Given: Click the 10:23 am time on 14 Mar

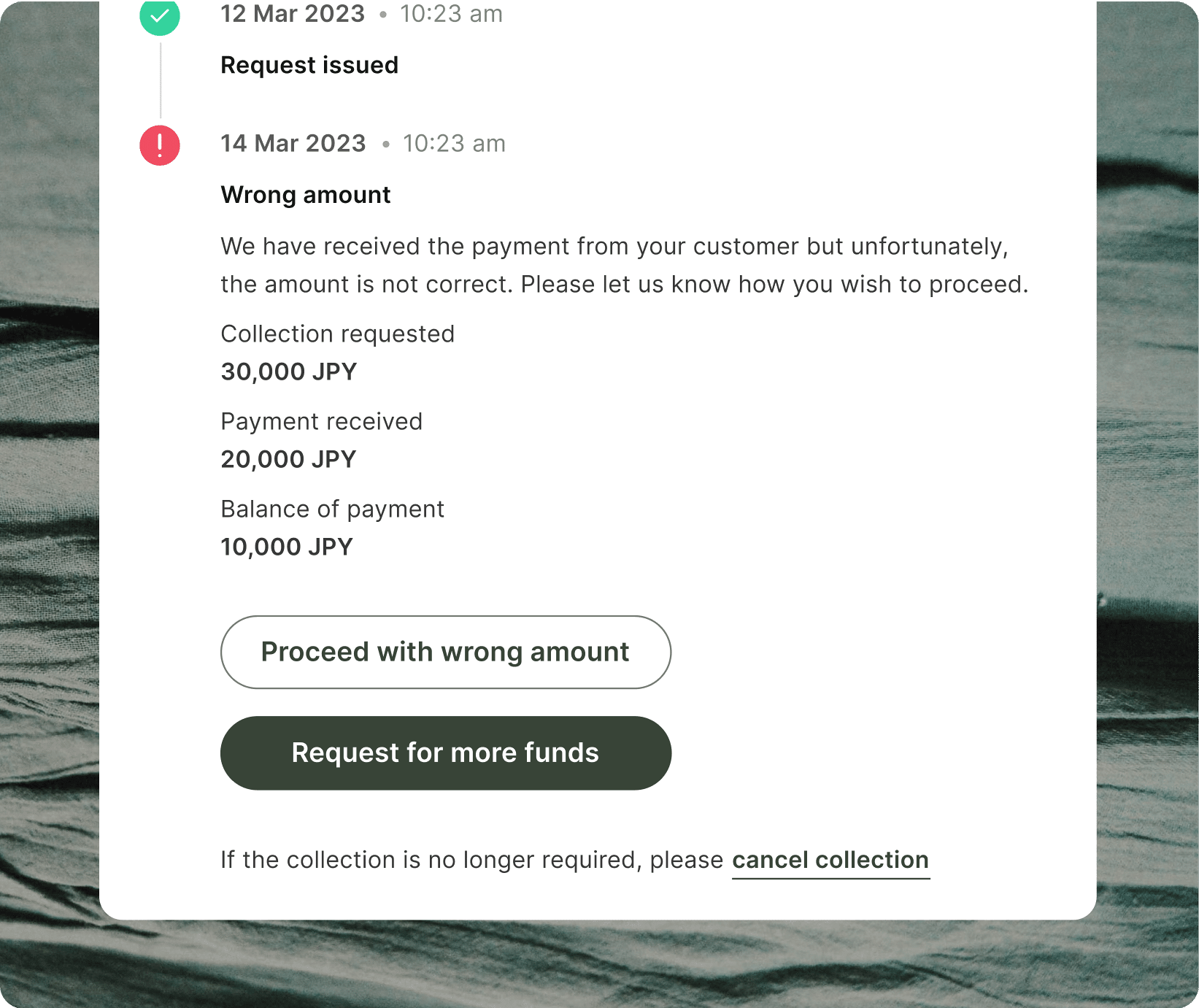Looking at the screenshot, I should coord(454,143).
